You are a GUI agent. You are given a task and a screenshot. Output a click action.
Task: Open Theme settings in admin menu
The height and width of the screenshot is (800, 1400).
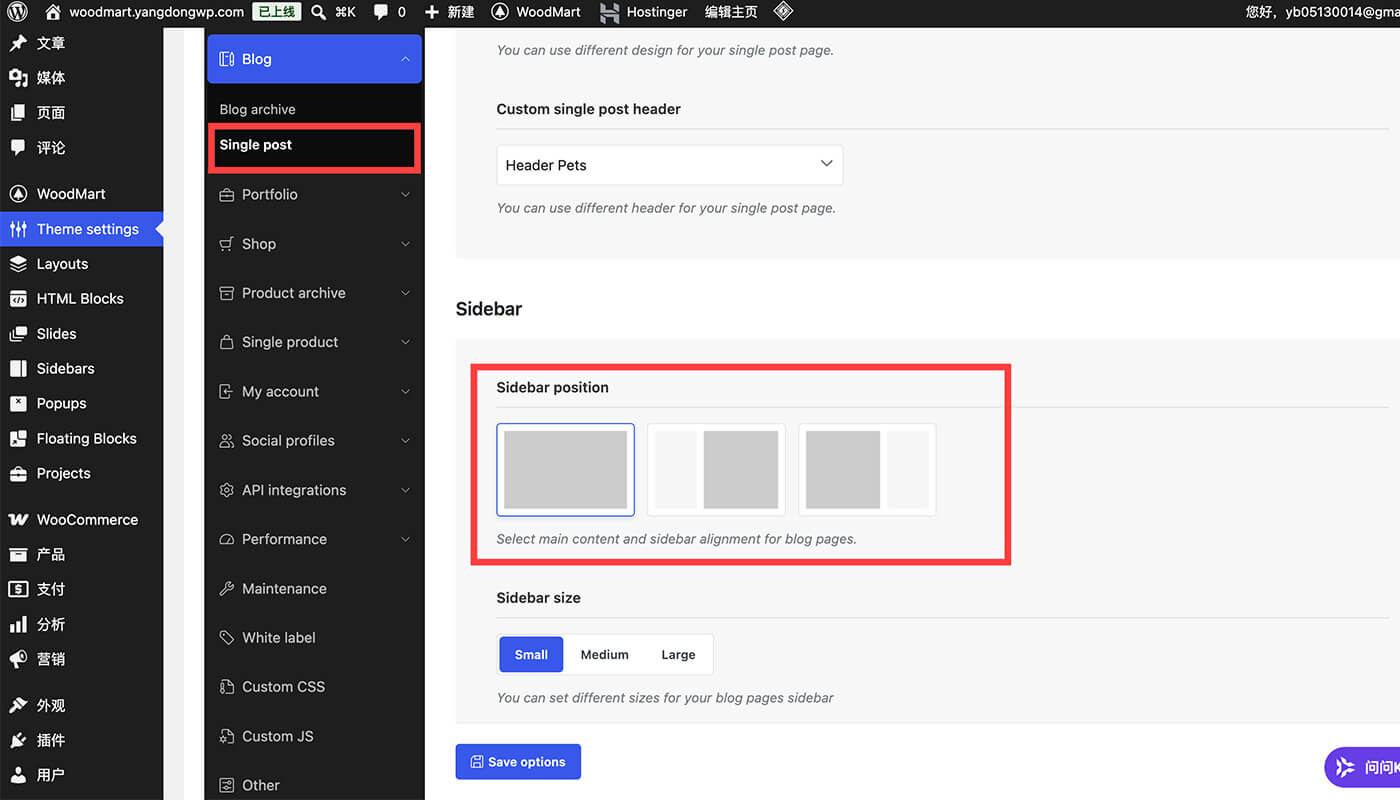(81, 229)
